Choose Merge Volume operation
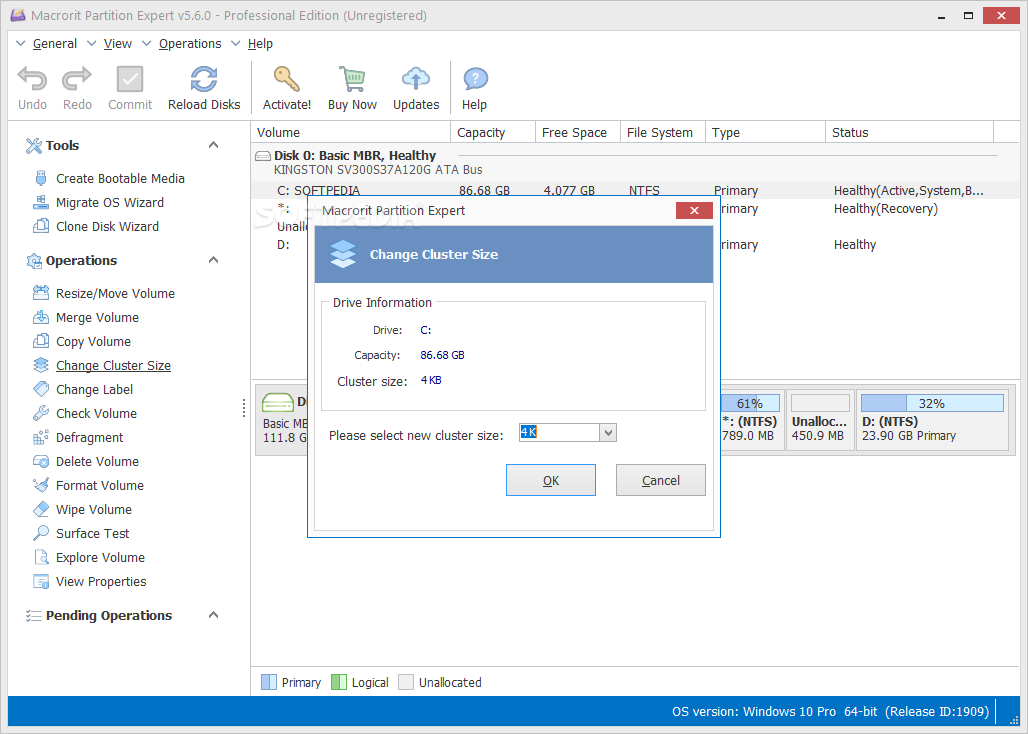The image size is (1028, 734). coord(97,317)
